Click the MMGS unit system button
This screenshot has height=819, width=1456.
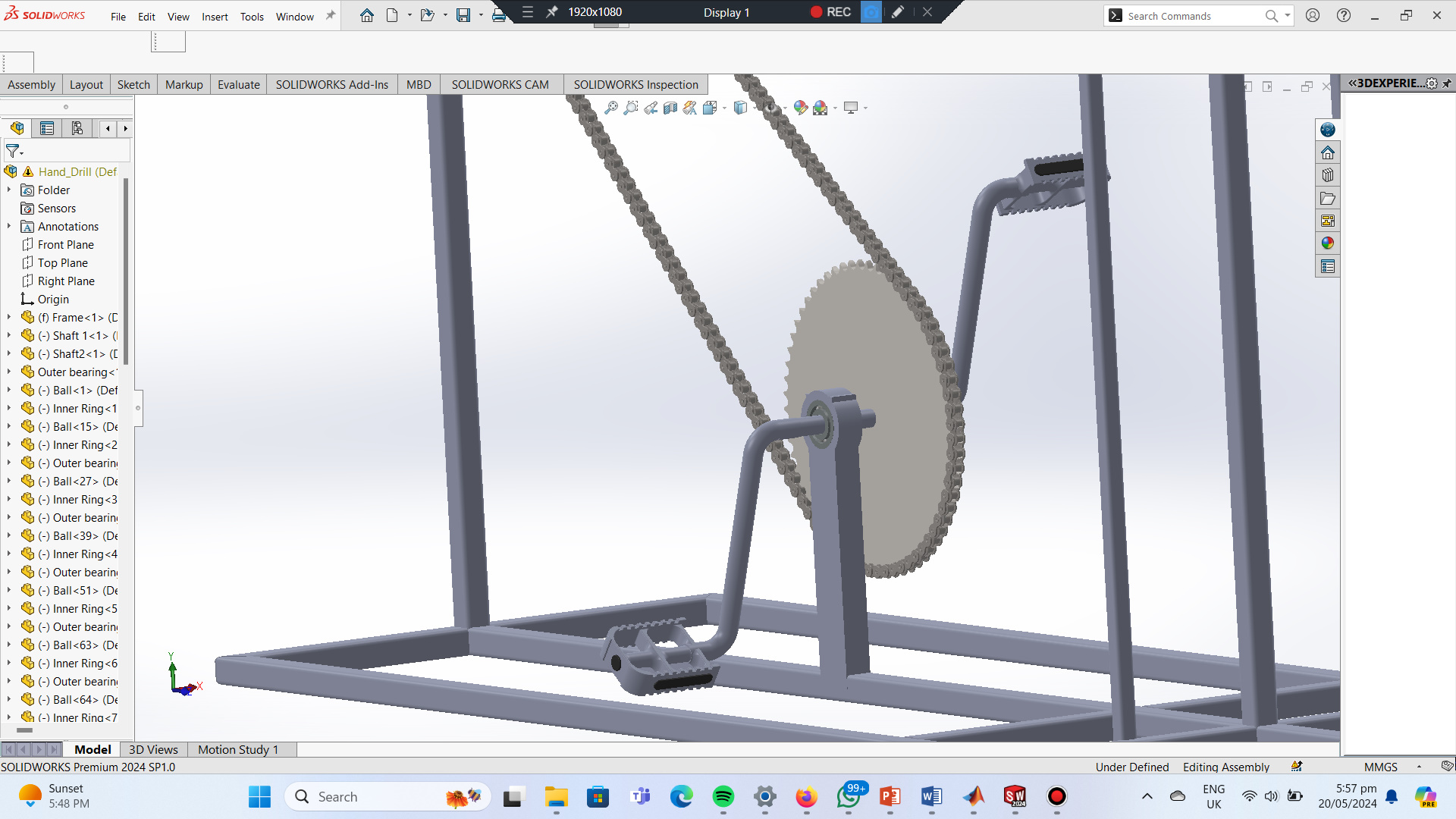[1380, 767]
